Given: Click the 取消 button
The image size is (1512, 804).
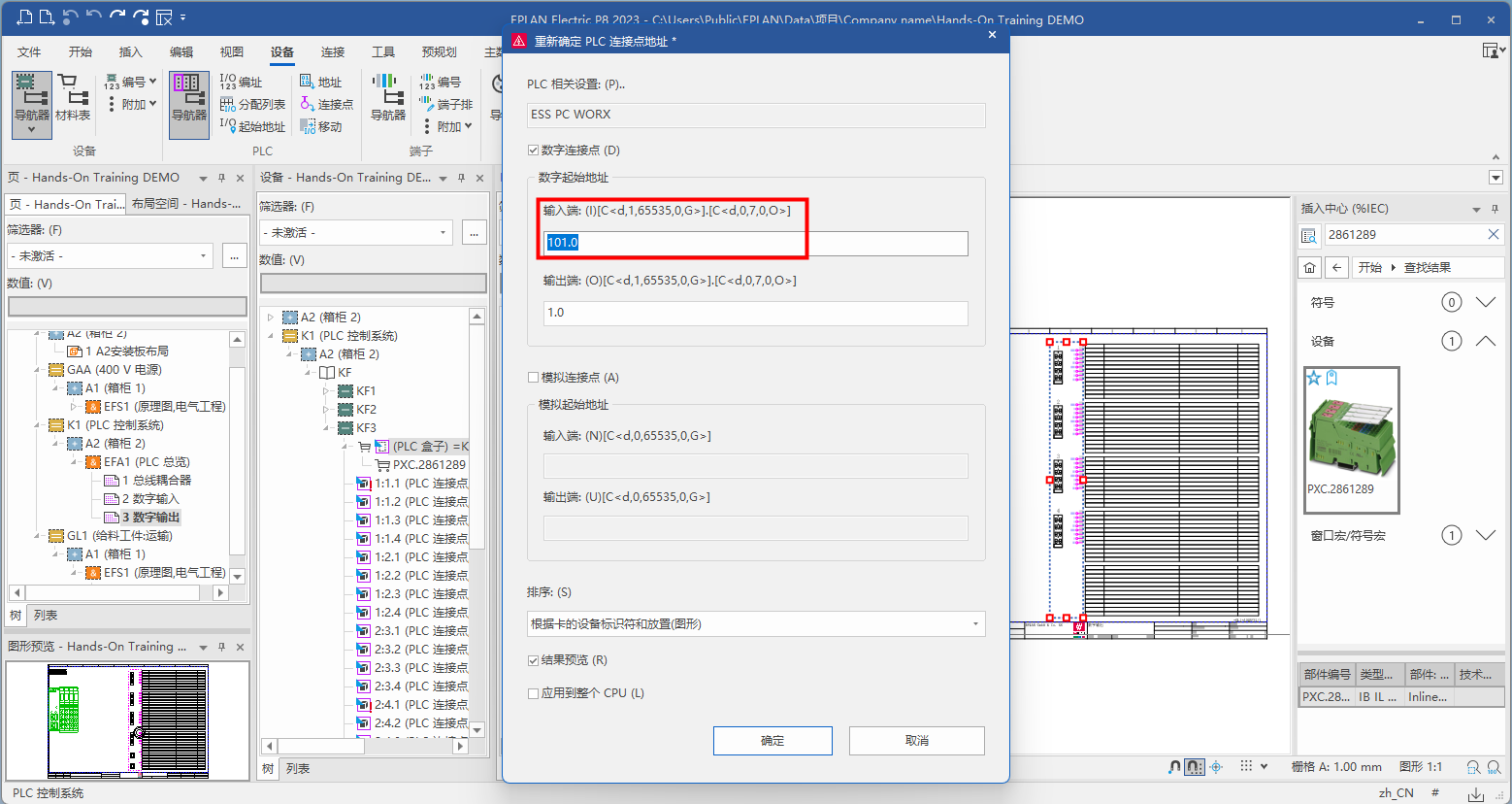Looking at the screenshot, I should (x=917, y=740).
